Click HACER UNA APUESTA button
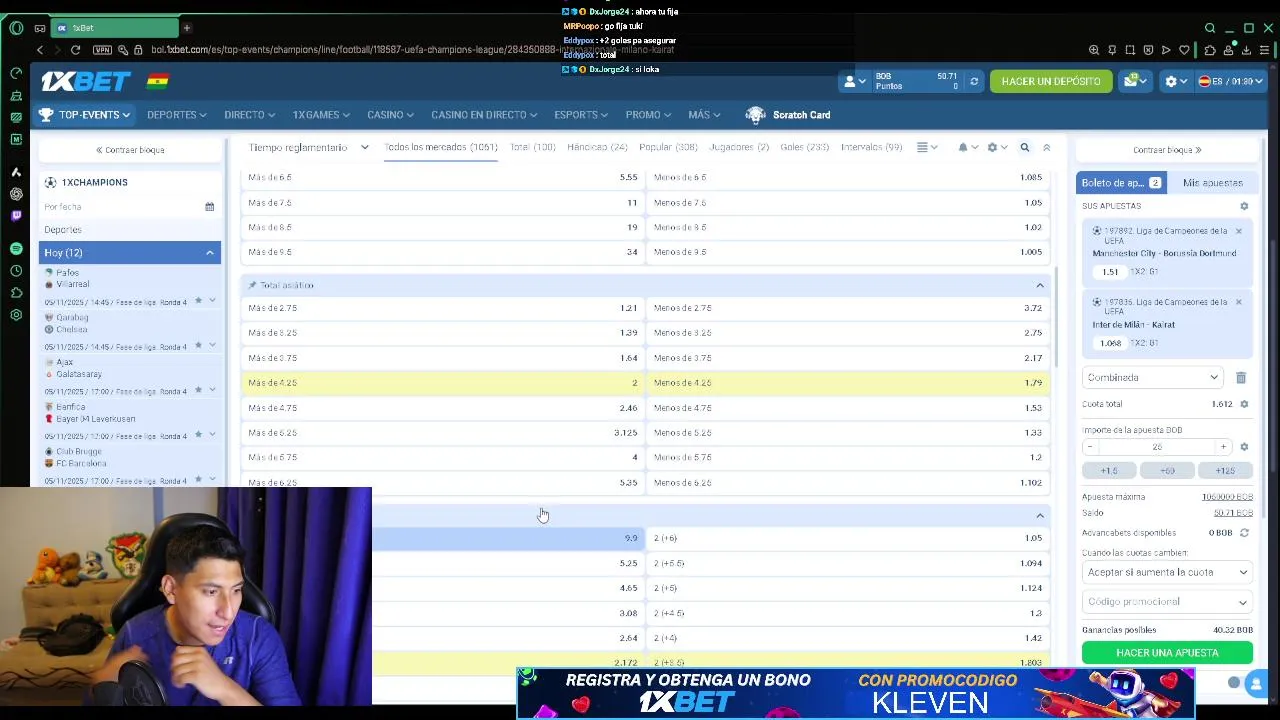Viewport: 1280px width, 720px height. pyautogui.click(x=1167, y=653)
